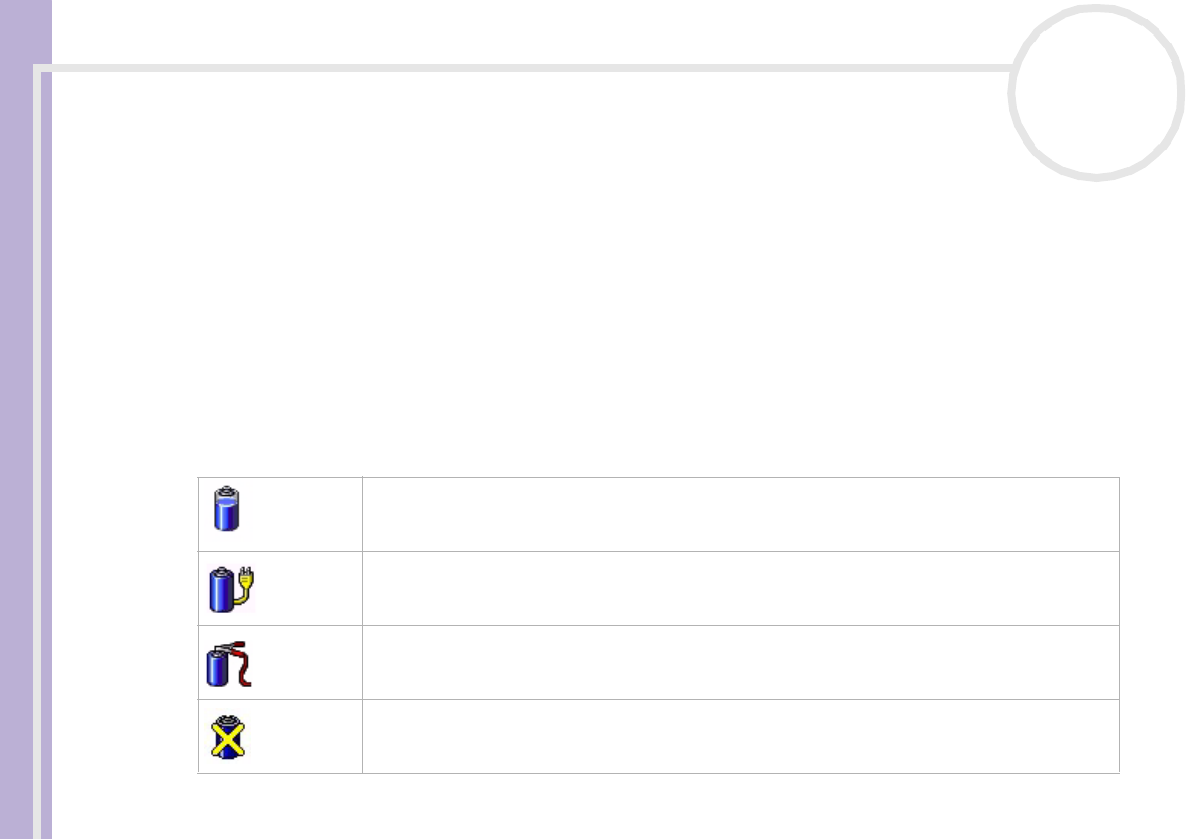The image size is (1186, 839).
Task: Click the gray horizontal header line
Action: tap(526, 68)
